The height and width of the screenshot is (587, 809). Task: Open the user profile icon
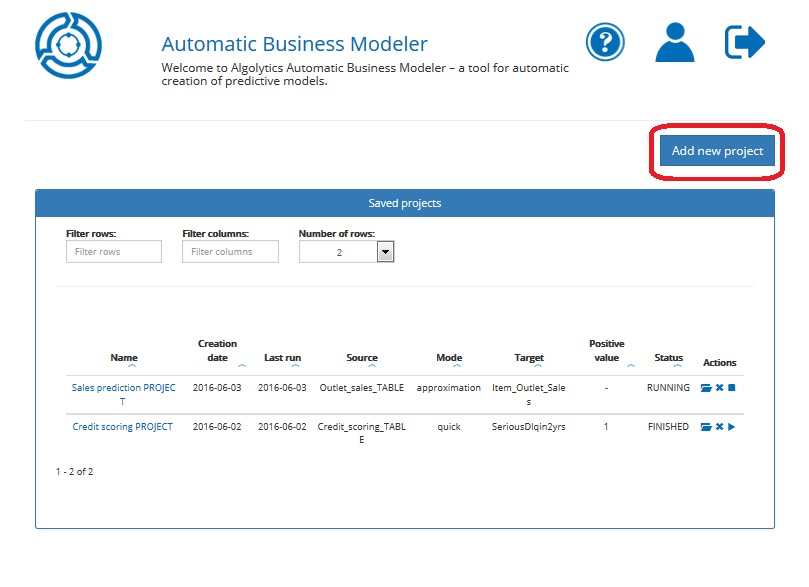(675, 42)
